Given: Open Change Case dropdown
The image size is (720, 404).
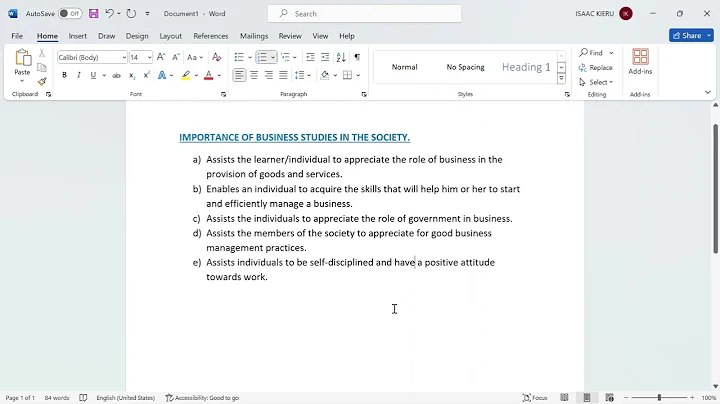Looking at the screenshot, I should coord(195,57).
